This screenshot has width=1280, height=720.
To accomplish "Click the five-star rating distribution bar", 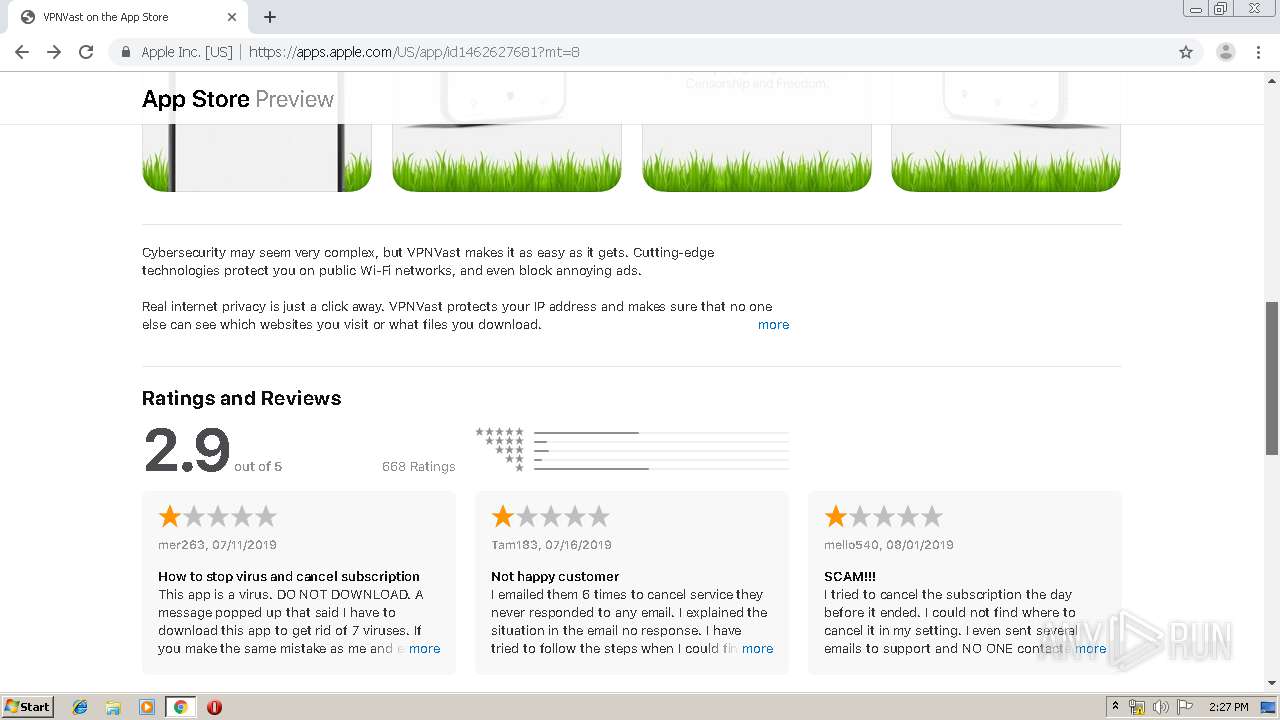I will [x=661, y=433].
